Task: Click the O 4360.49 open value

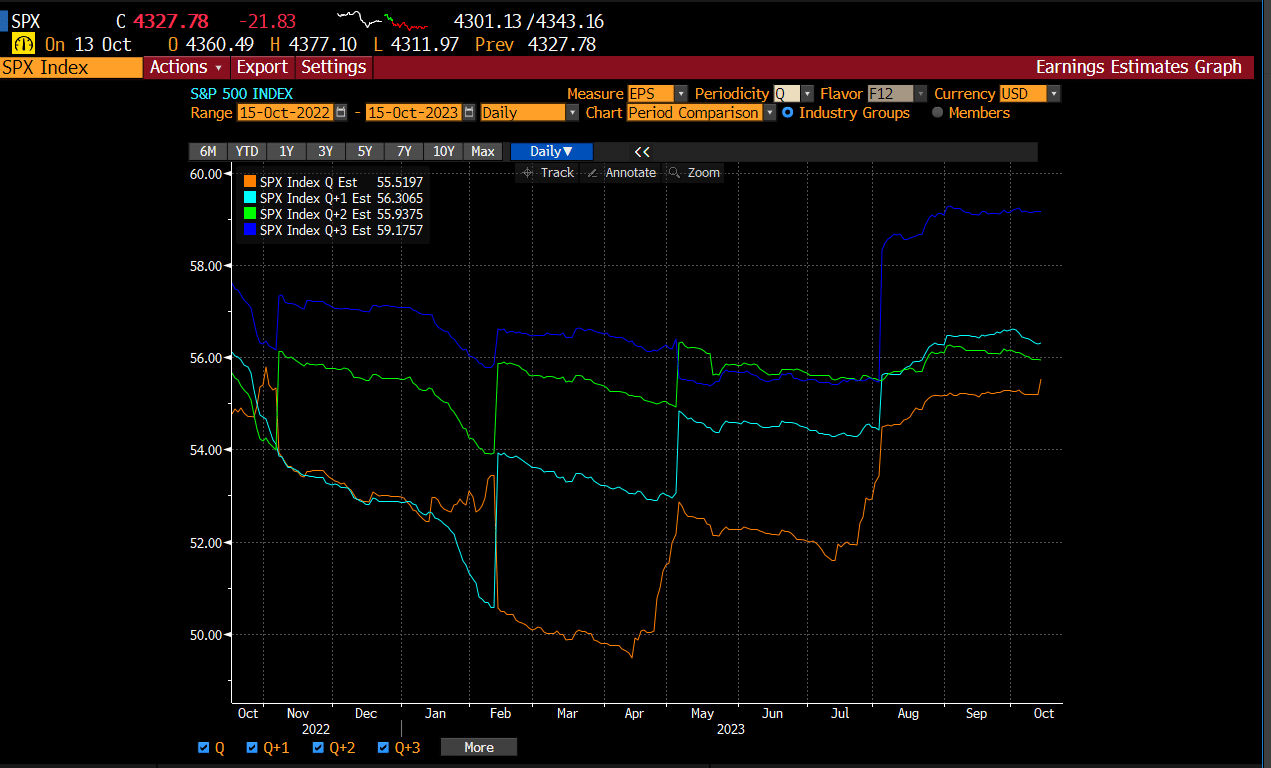Action: [x=210, y=44]
